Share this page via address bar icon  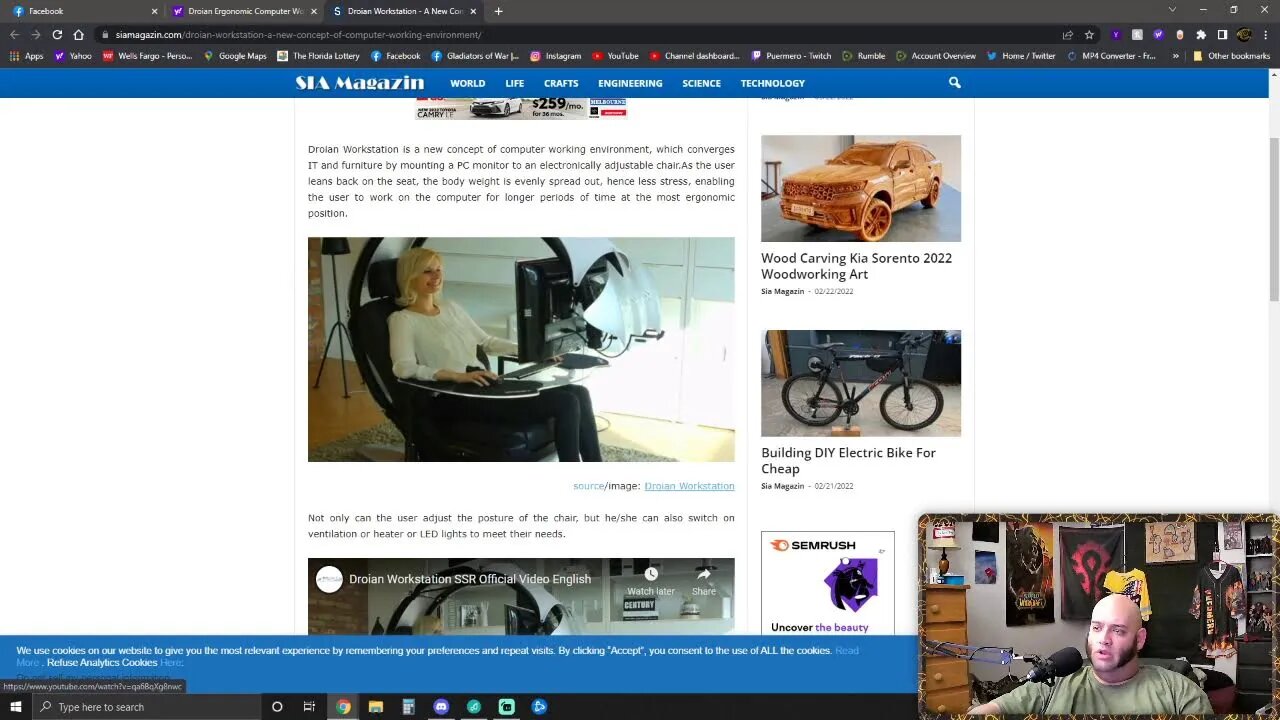pos(1068,34)
